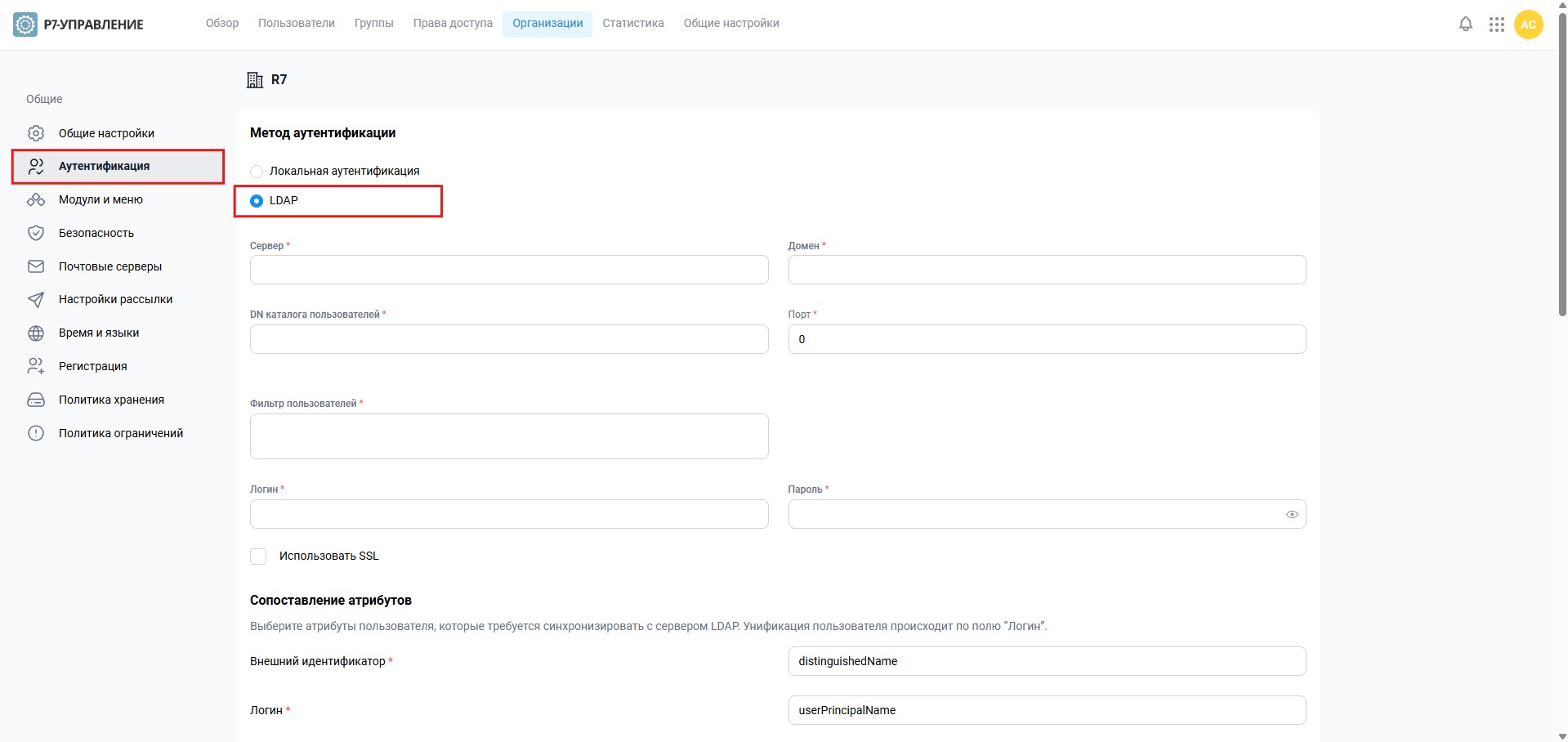
Task: Click the modules icon beside Модули и меню
Action: 36,200
